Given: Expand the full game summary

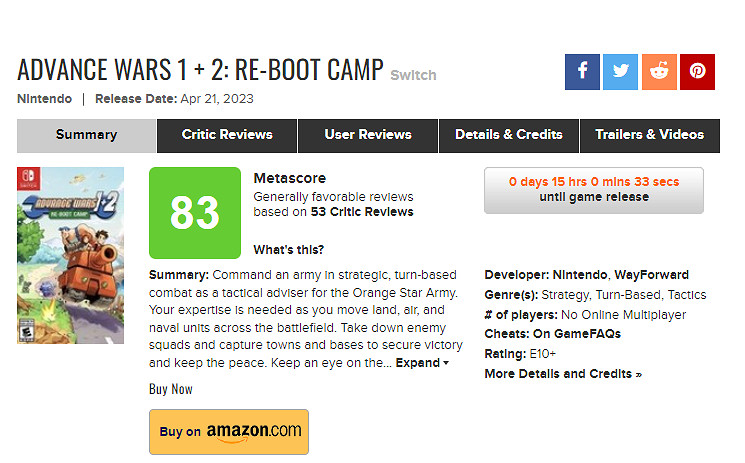Looking at the screenshot, I should pyautogui.click(x=422, y=363).
